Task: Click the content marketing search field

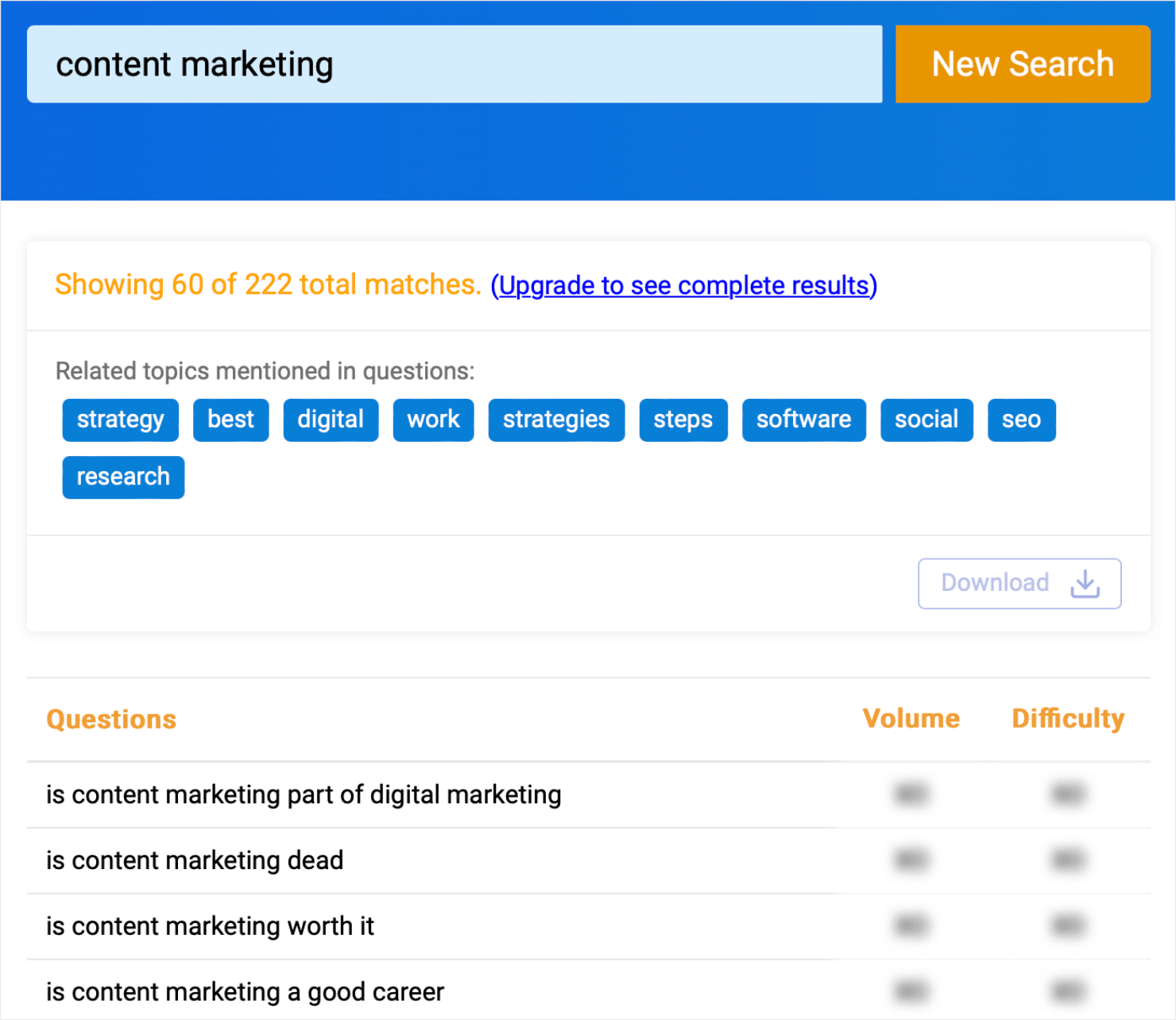Action: point(453,64)
